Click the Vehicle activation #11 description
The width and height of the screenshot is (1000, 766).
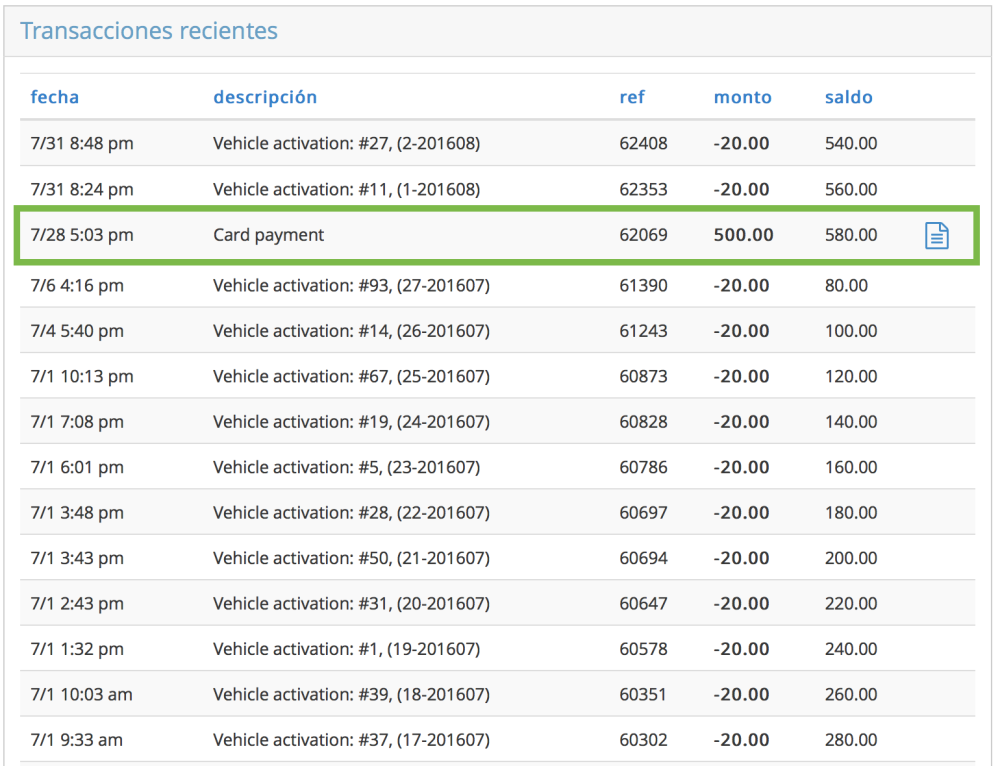(346, 190)
